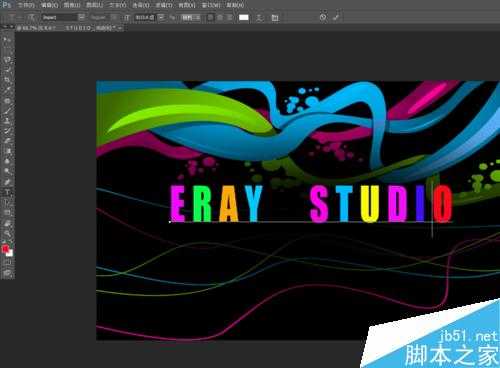The width and height of the screenshot is (500, 368).
Task: Click the red foreground color swatch
Action: [5, 248]
